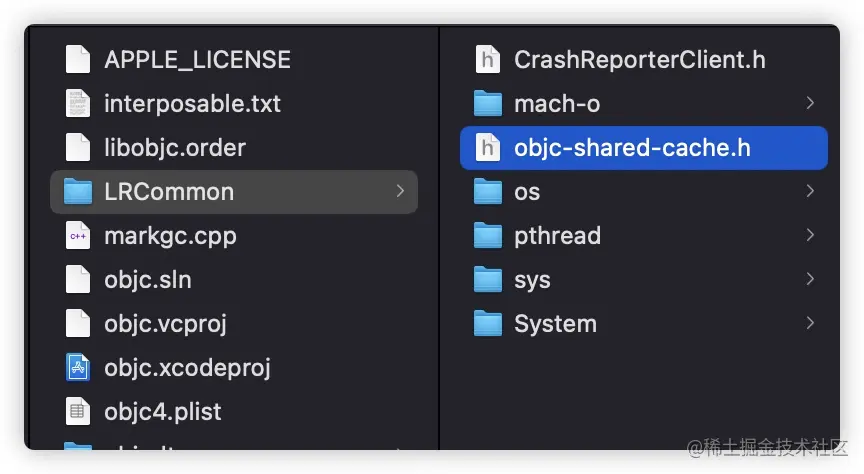Expand the mach-o folder chevron

pos(810,103)
